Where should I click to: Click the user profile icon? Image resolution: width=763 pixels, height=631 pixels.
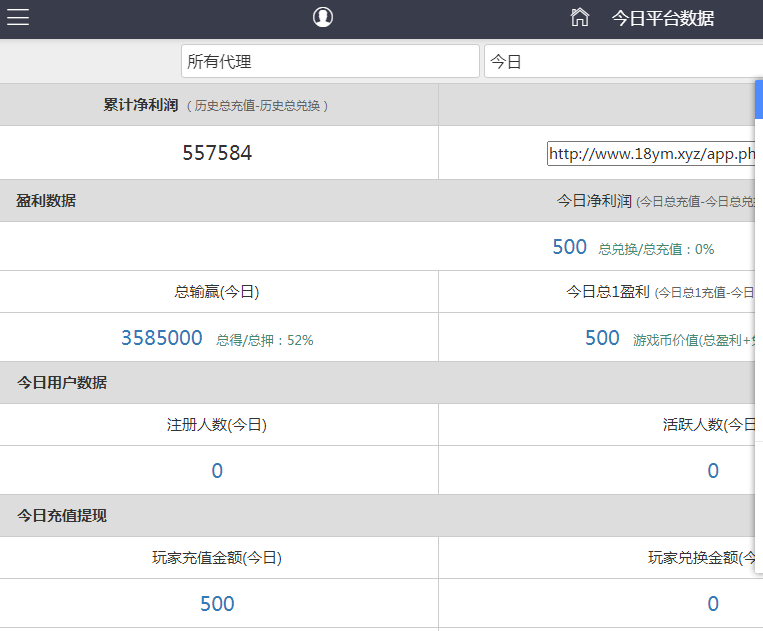coord(322,17)
